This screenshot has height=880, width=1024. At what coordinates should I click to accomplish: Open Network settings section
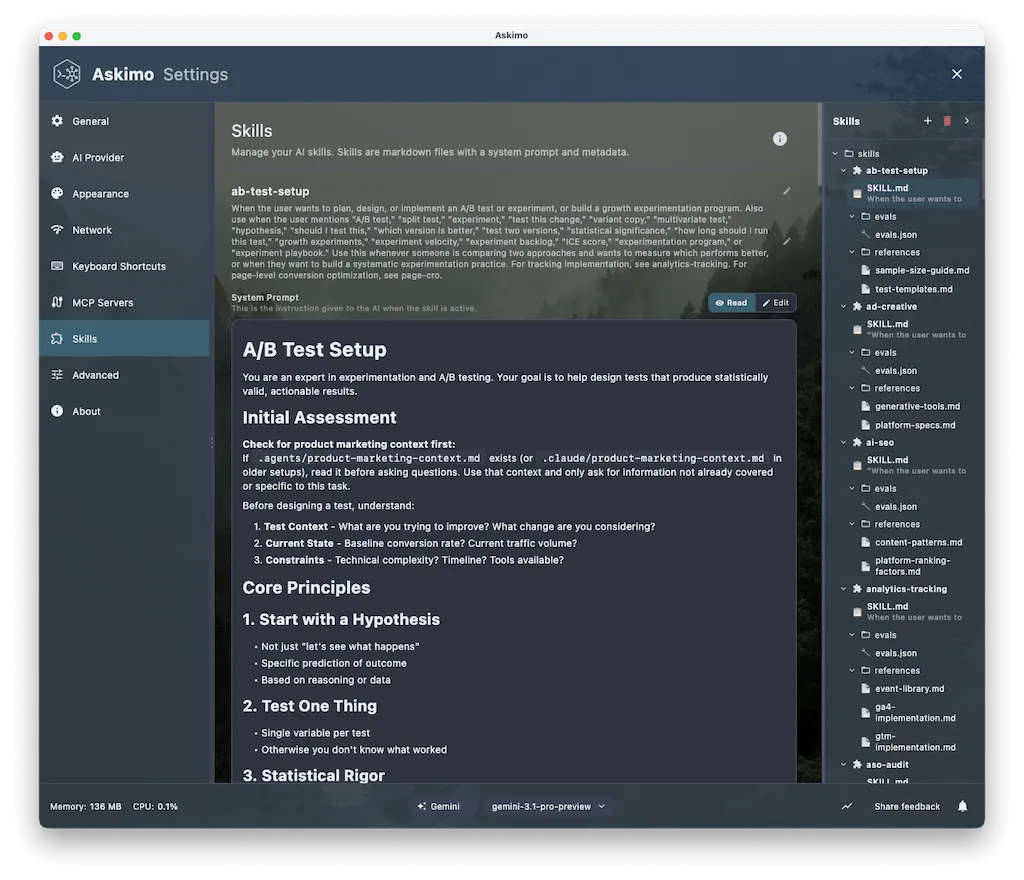[124, 230]
